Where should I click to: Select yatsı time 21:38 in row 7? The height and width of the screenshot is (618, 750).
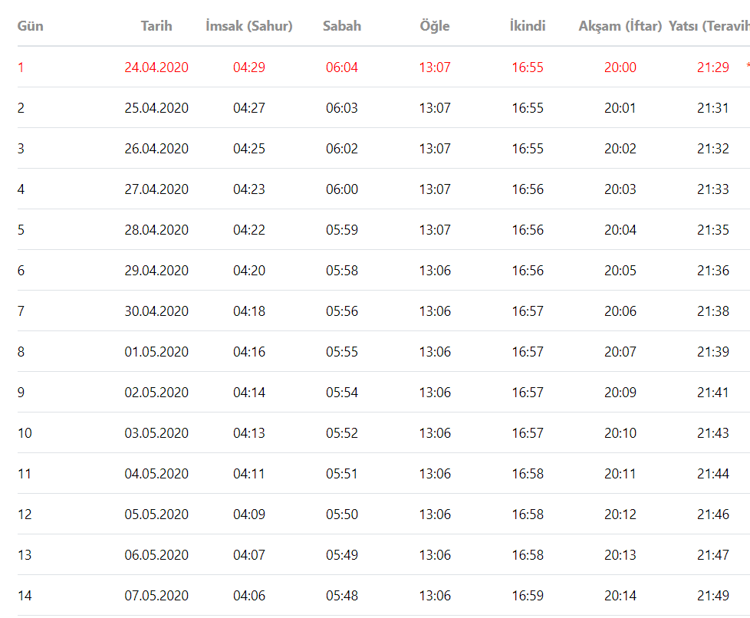coord(713,312)
